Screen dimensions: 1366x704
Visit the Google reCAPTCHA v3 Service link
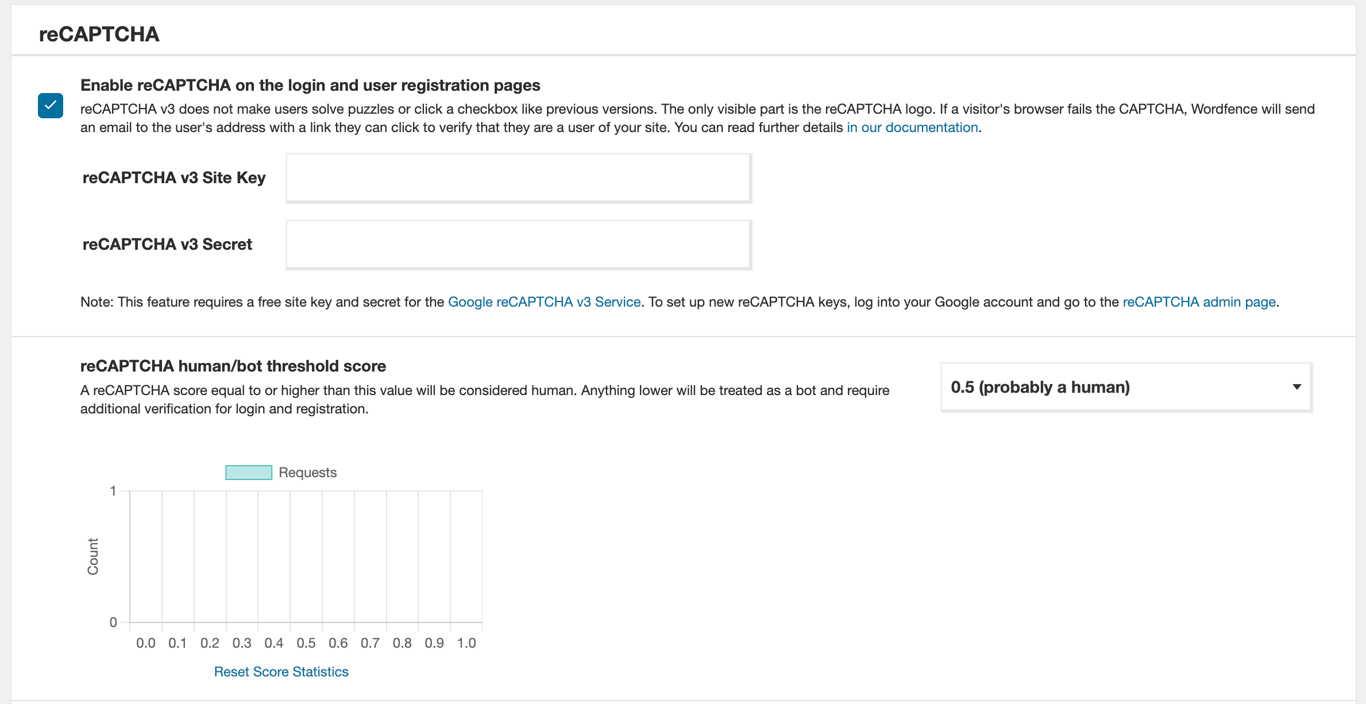click(545, 301)
